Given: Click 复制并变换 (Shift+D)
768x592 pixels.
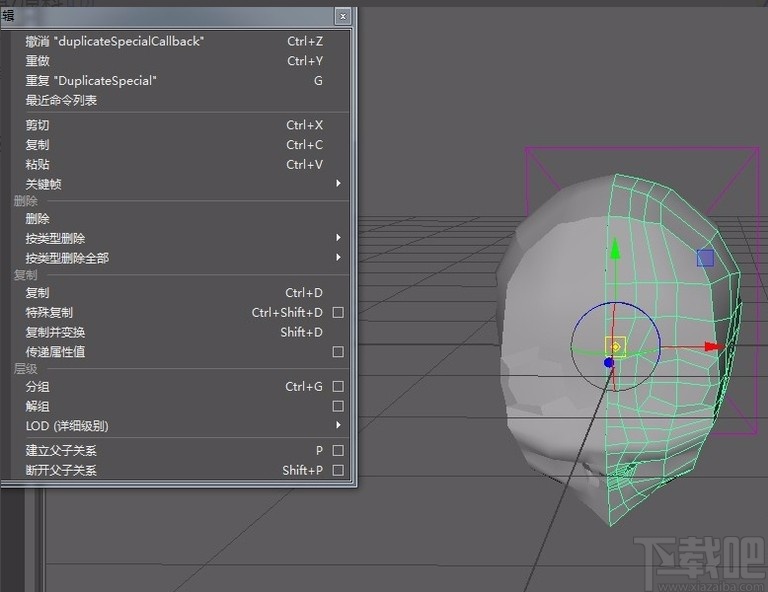Looking at the screenshot, I should pyautogui.click(x=56, y=333).
